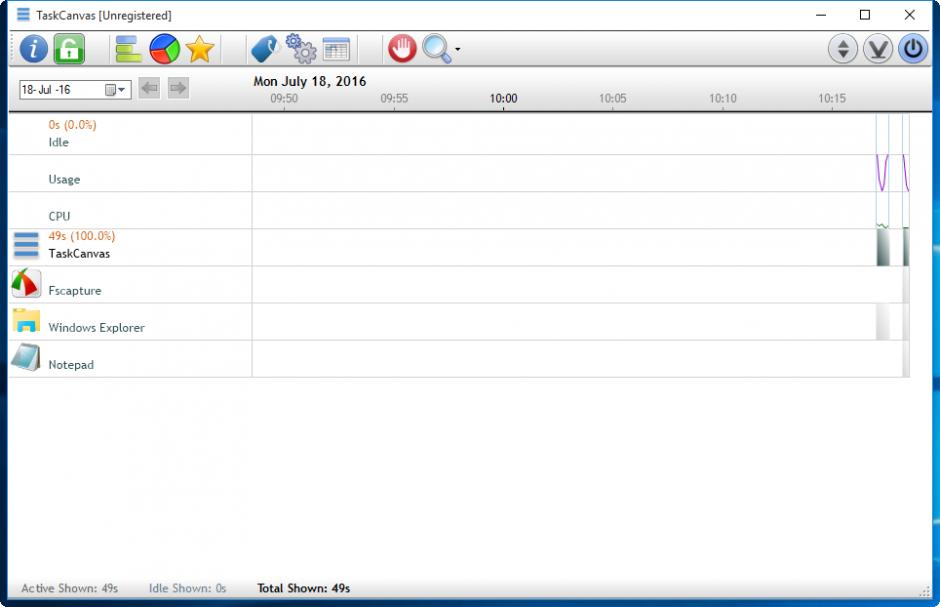Click the 49s (100.0%) value
This screenshot has height=607, width=940.
pos(82,236)
